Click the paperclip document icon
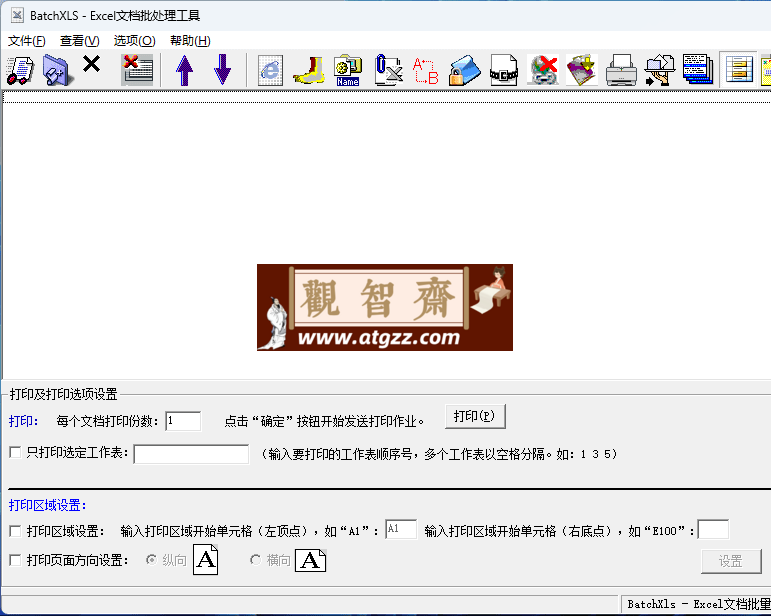 (x=388, y=70)
